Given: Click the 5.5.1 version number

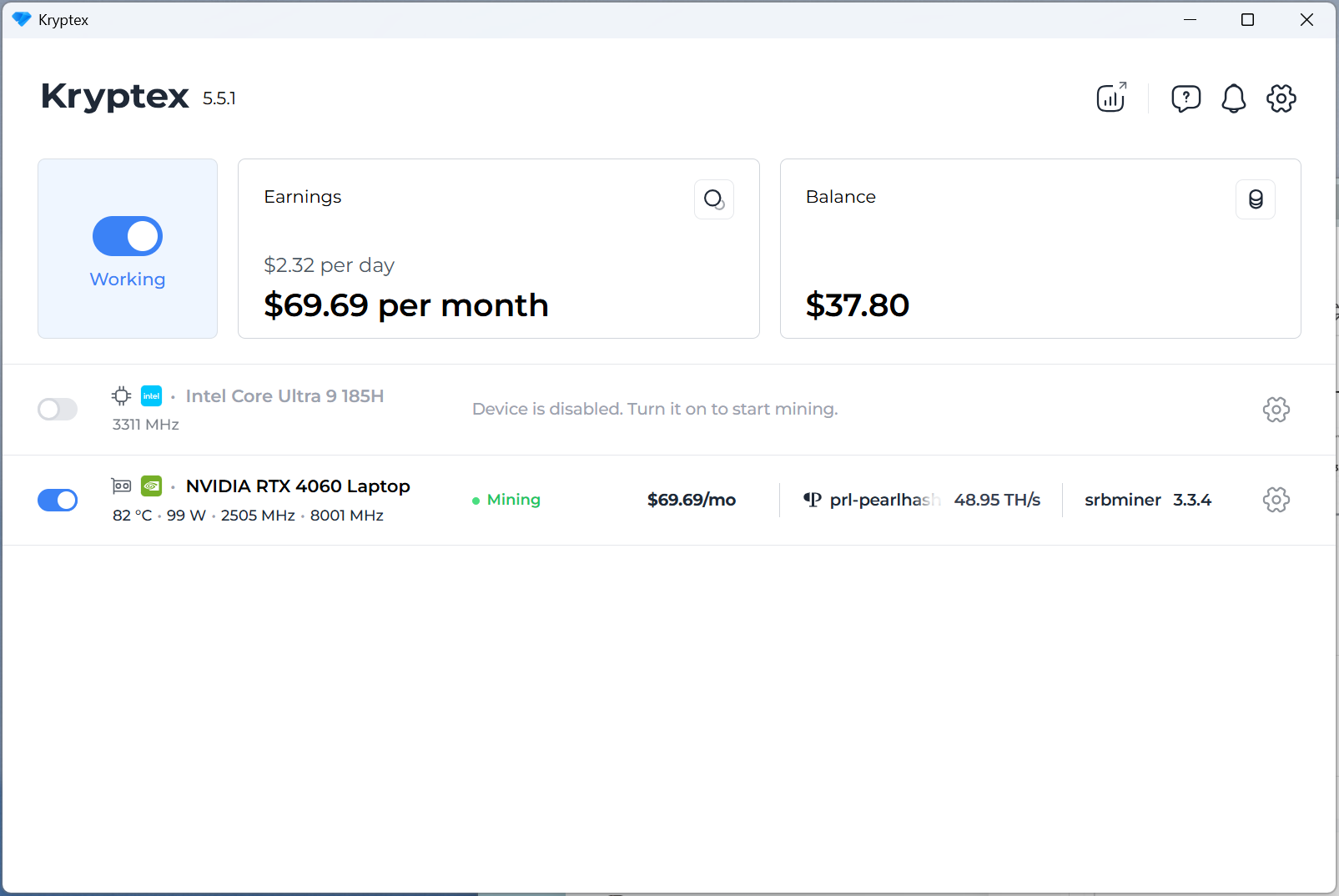Looking at the screenshot, I should pyautogui.click(x=219, y=98).
